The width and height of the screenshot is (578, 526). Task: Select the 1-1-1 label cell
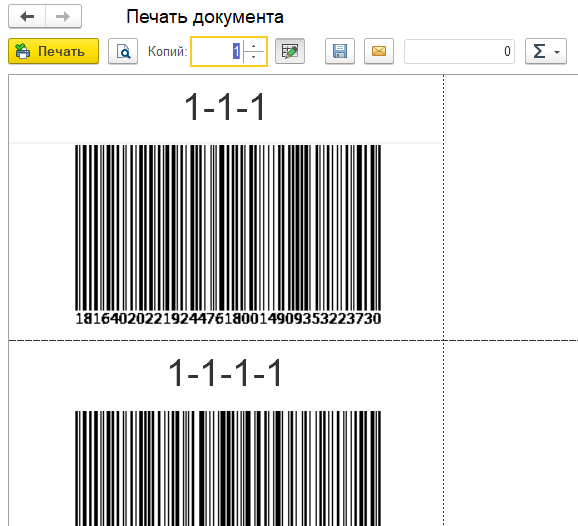(226, 108)
